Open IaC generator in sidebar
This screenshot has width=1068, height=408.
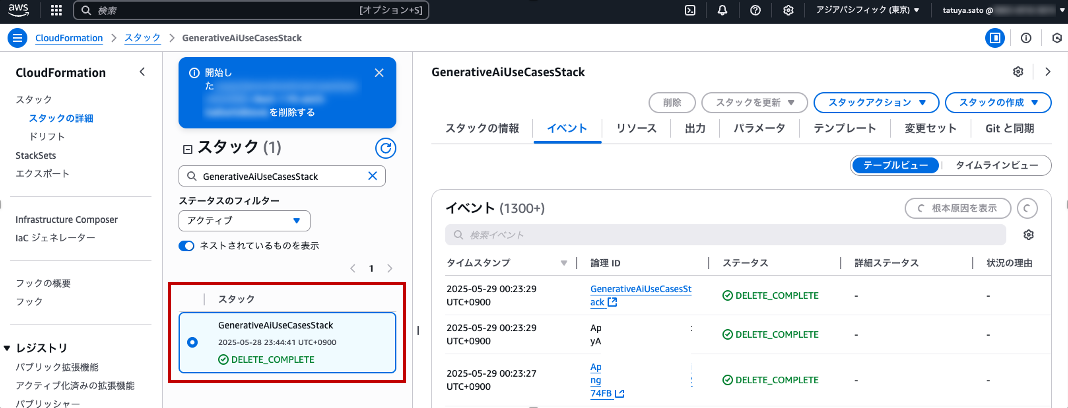coord(55,238)
